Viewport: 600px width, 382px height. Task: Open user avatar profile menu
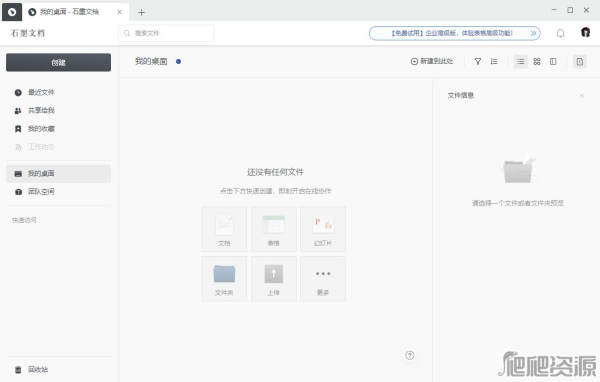pyautogui.click(x=585, y=33)
